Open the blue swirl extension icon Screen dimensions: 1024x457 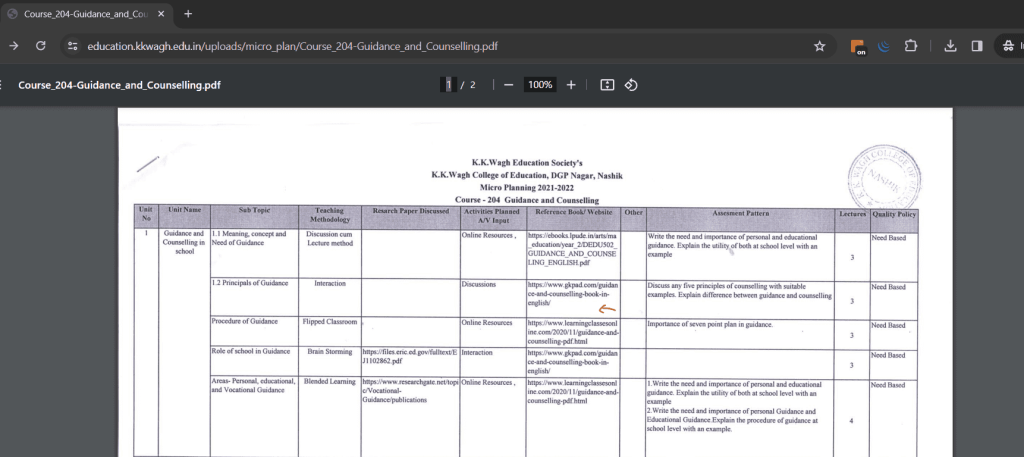(x=884, y=46)
